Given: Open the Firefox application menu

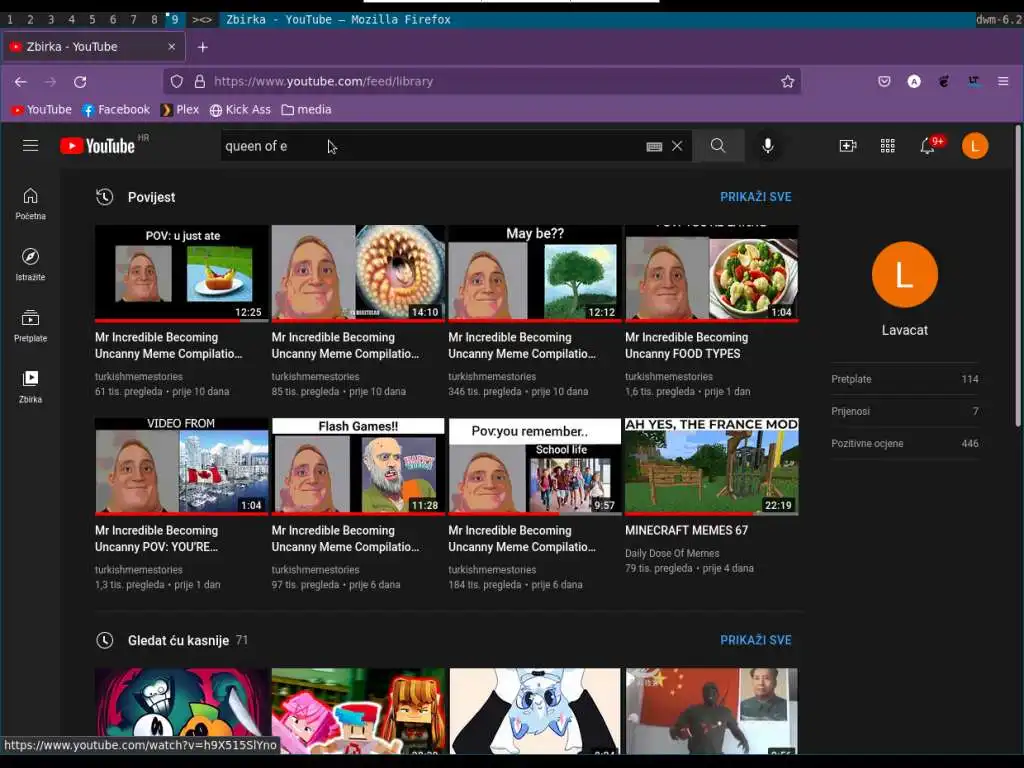Looking at the screenshot, I should (x=1003, y=82).
